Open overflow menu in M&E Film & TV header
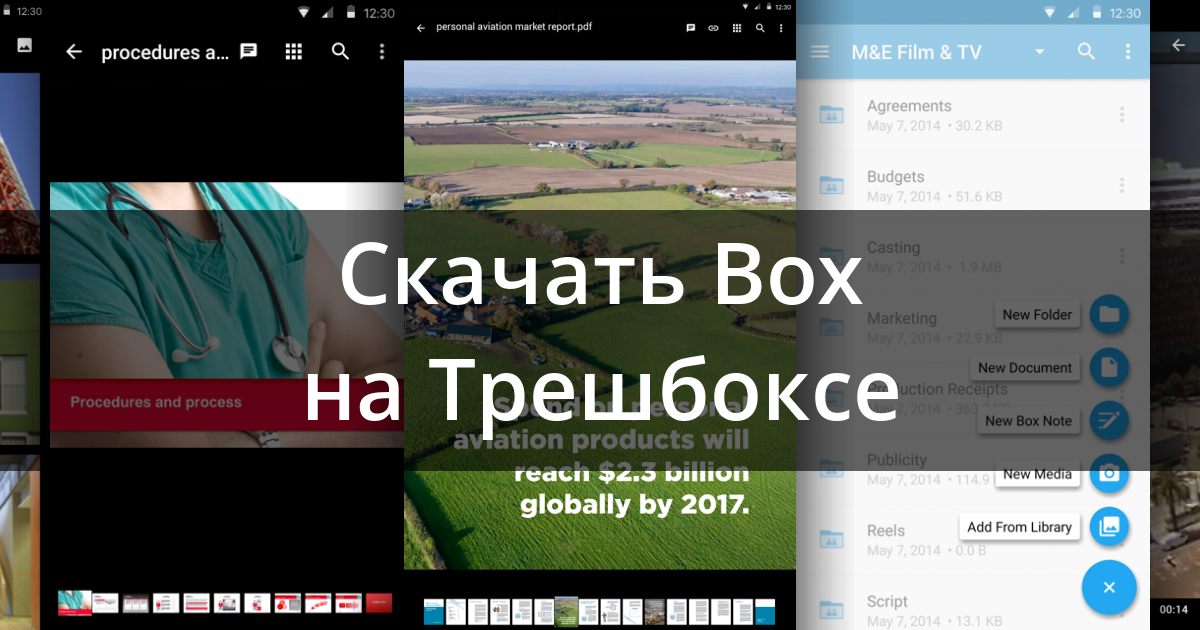Viewport: 1200px width, 630px height. pos(1128,52)
